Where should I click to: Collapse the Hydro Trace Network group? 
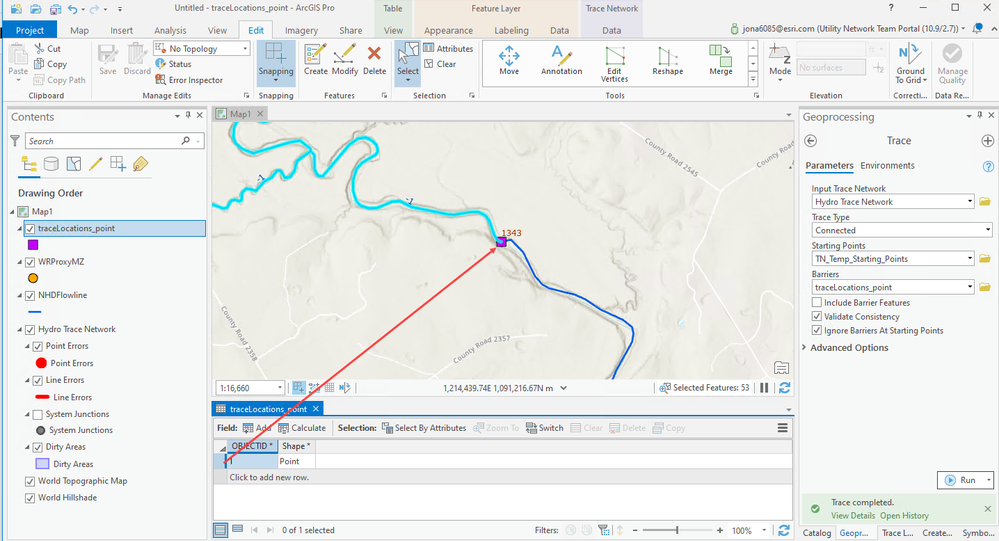[20, 329]
